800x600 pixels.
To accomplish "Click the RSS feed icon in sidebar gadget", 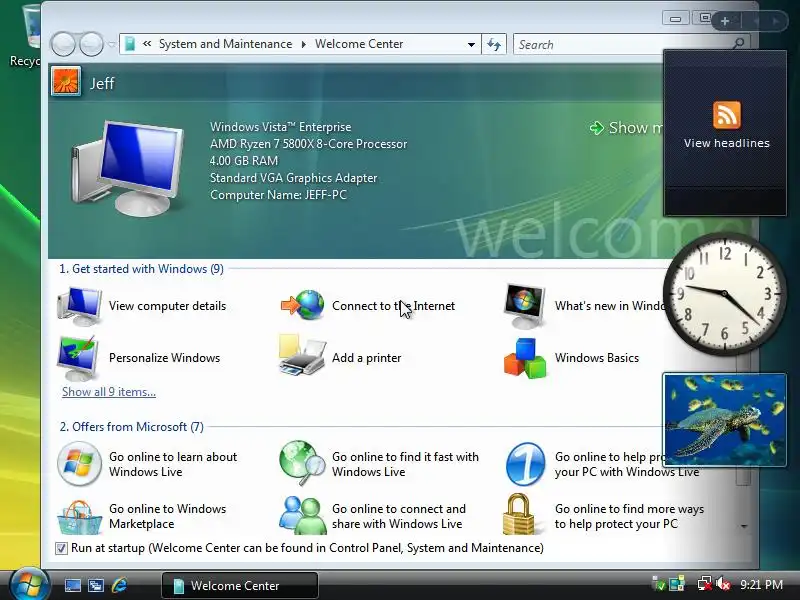I will coord(727,114).
